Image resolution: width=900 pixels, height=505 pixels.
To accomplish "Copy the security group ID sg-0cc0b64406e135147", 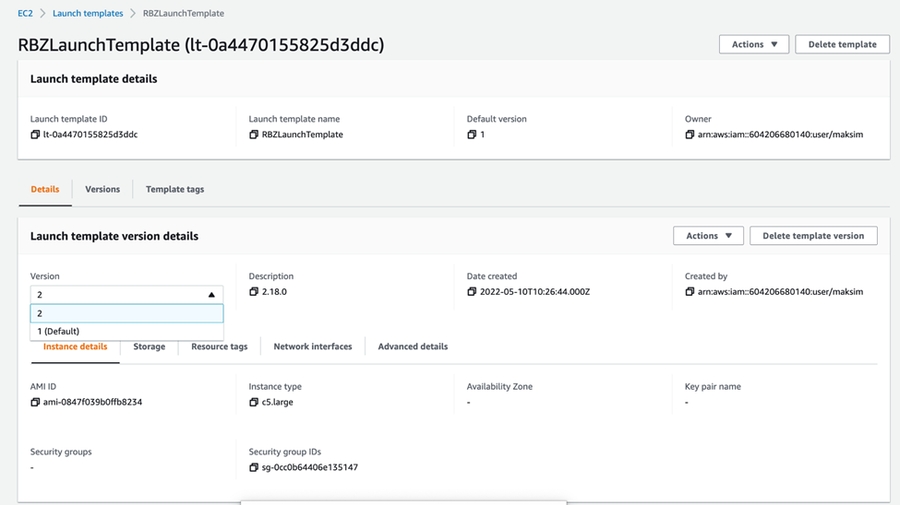I will (254, 468).
